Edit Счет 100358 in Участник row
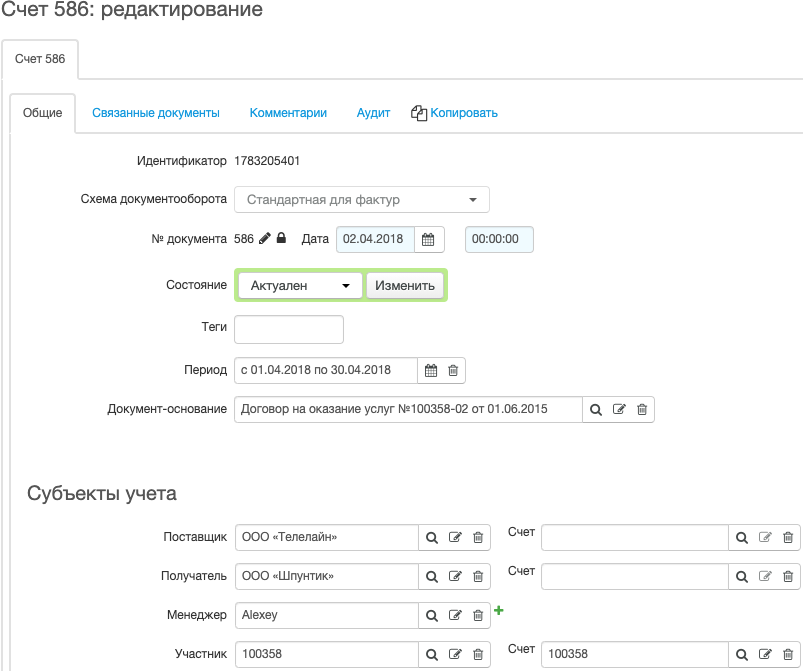This screenshot has width=803, height=671. coord(765,654)
